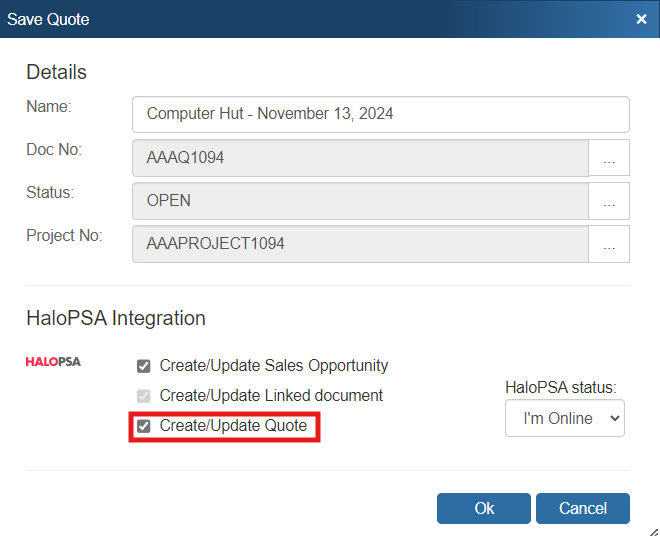Close the Save Quote dialog

click(641, 19)
